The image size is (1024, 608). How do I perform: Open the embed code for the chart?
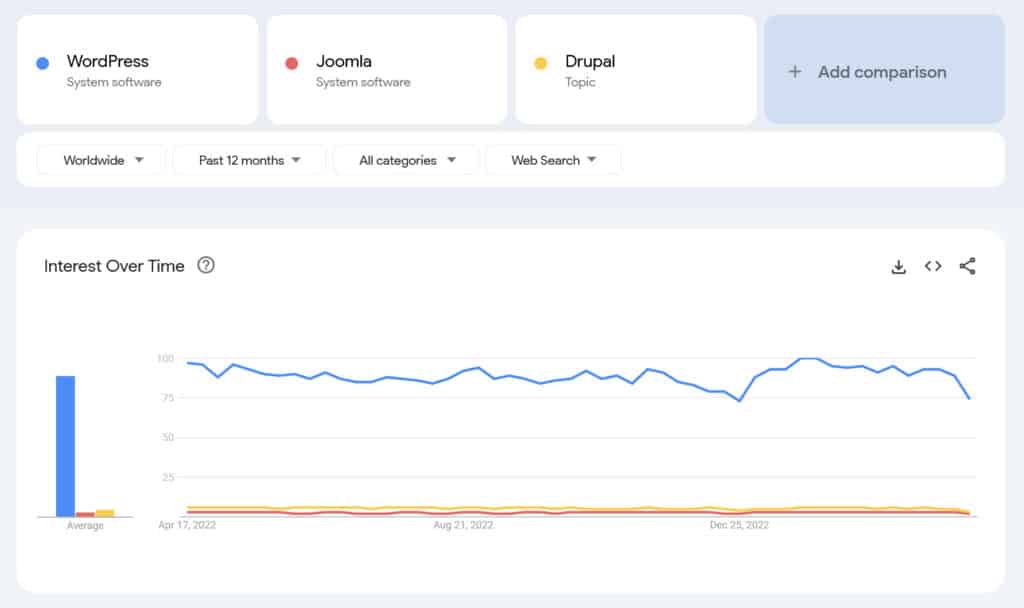[932, 266]
